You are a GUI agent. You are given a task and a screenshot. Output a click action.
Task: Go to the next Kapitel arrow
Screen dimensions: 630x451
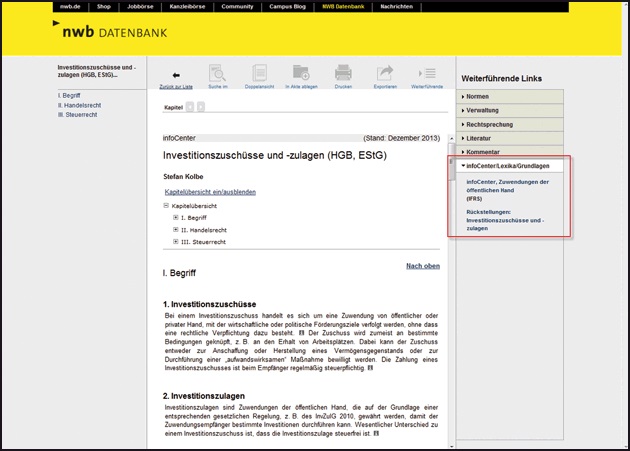point(201,106)
